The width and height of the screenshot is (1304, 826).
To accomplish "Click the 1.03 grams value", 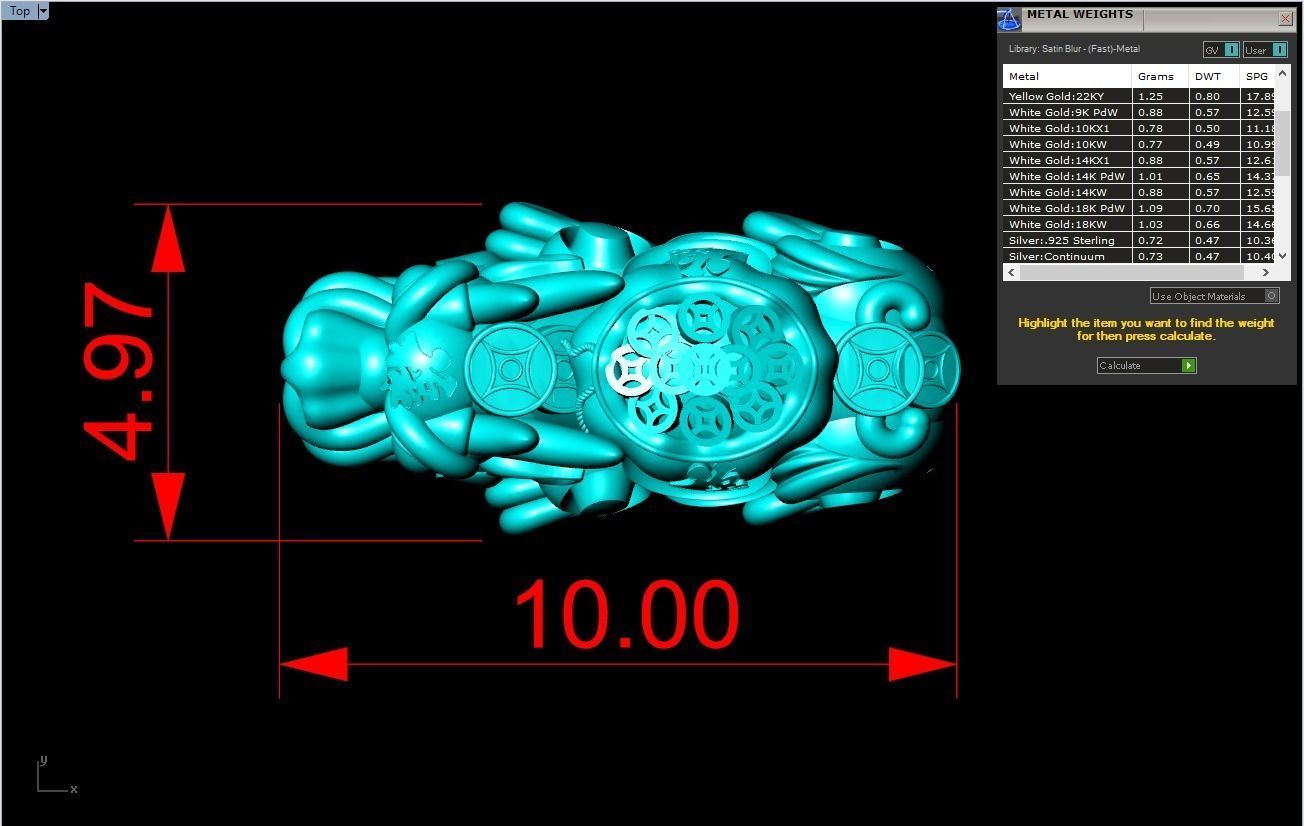I will click(1150, 224).
